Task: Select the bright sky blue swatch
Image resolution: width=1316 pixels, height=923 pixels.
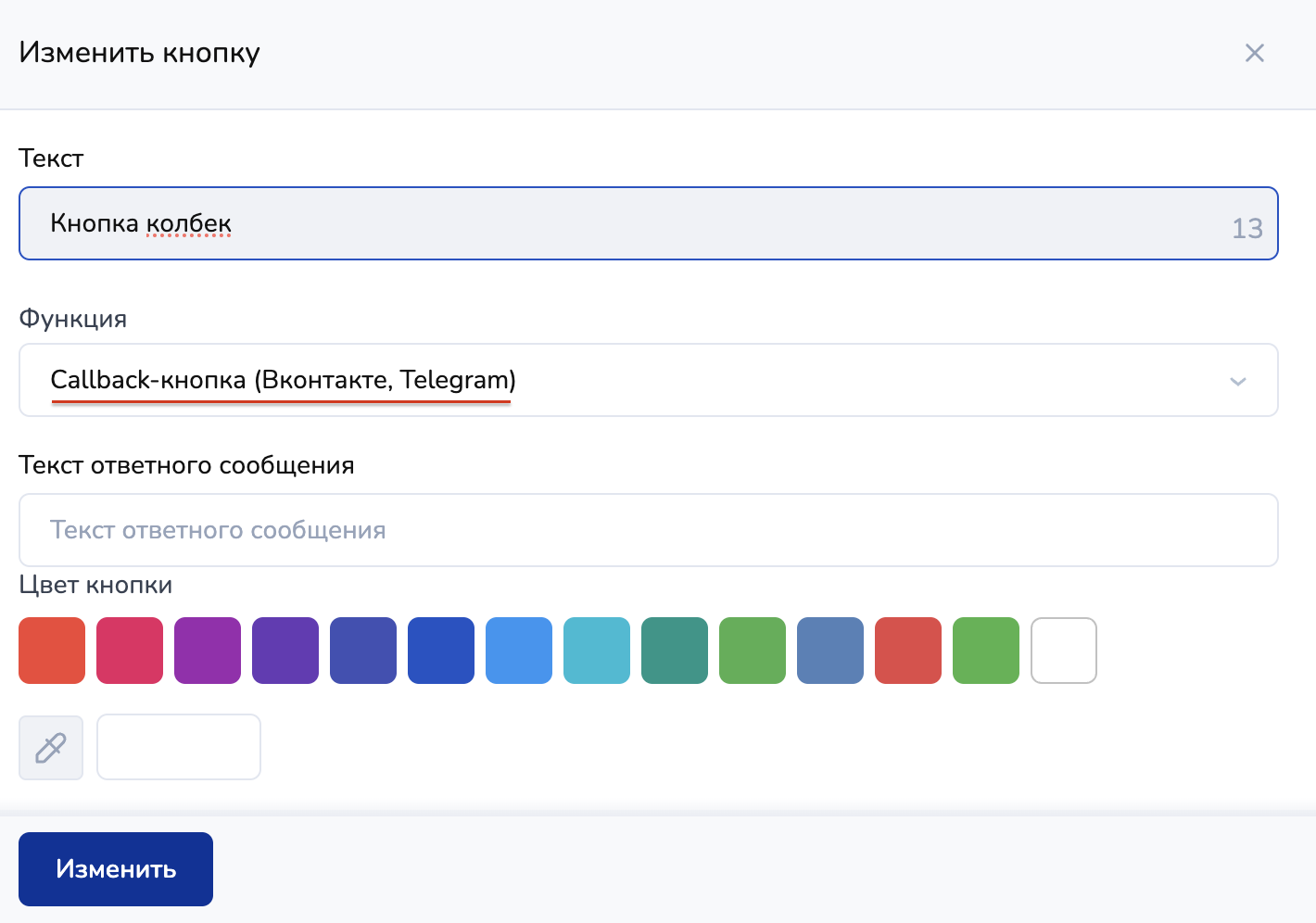Action: (519, 651)
